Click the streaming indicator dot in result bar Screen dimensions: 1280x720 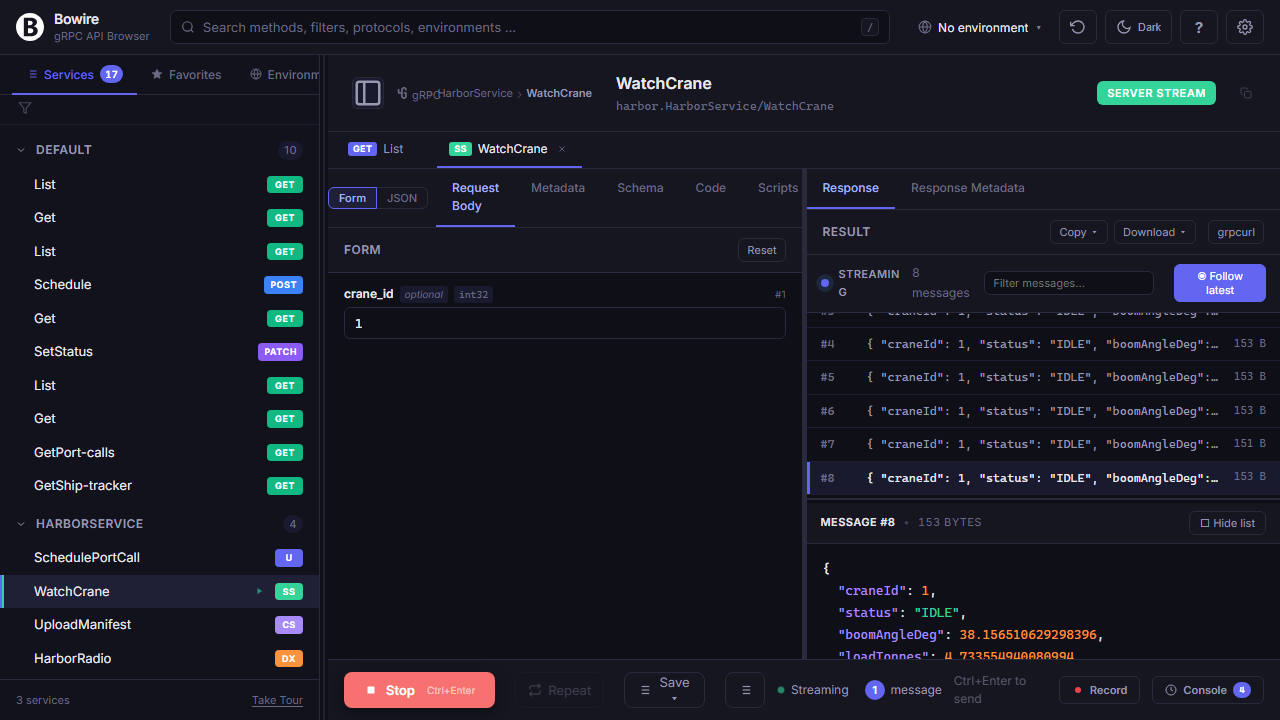tap(825, 283)
